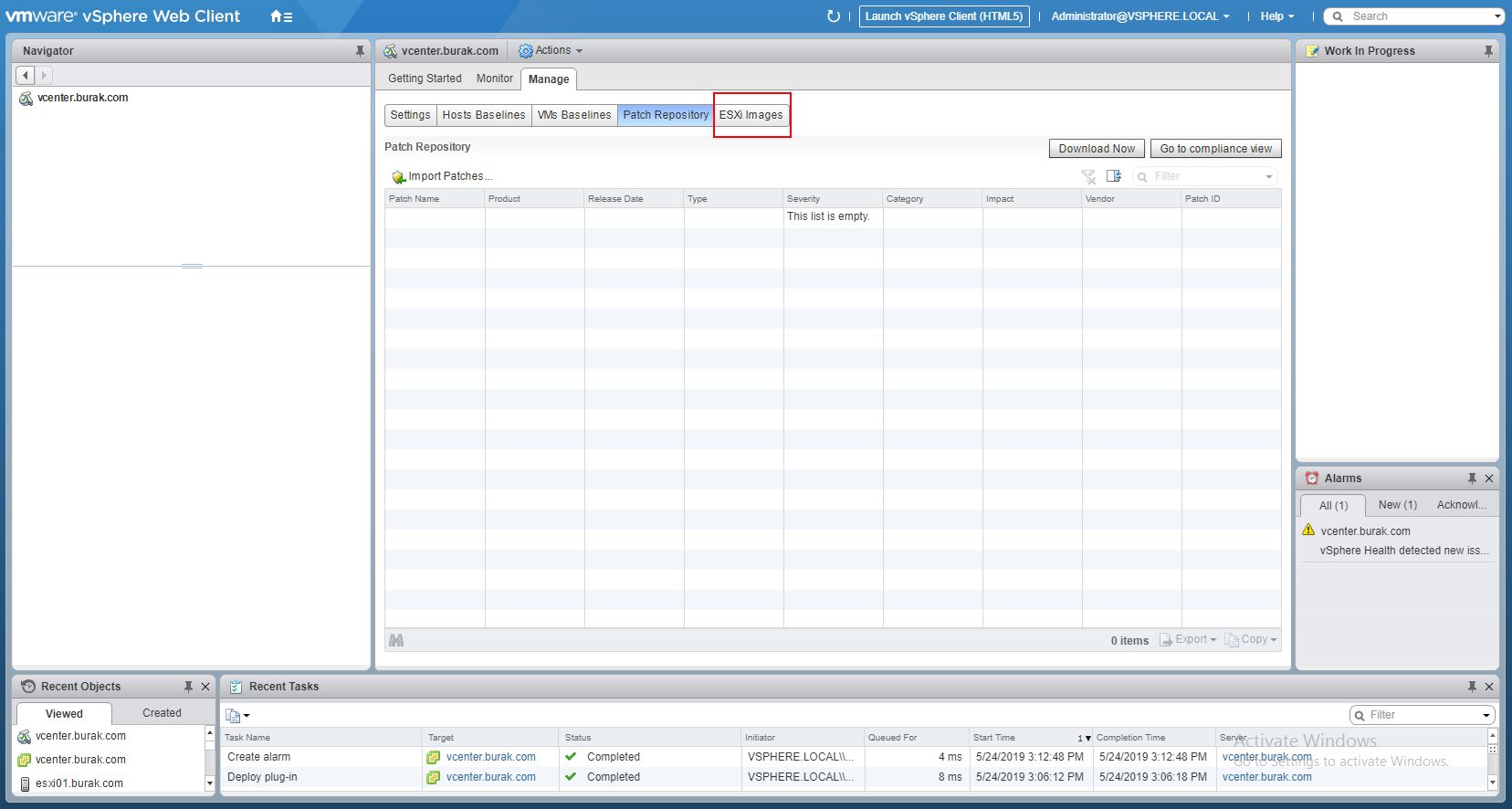Sort patches by Severity column header

pyautogui.click(x=833, y=198)
